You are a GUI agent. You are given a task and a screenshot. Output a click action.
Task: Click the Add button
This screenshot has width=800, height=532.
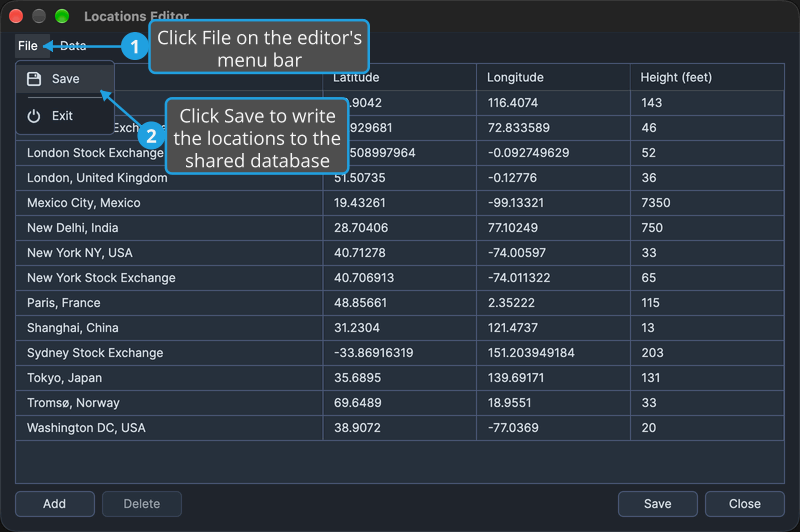coord(55,503)
